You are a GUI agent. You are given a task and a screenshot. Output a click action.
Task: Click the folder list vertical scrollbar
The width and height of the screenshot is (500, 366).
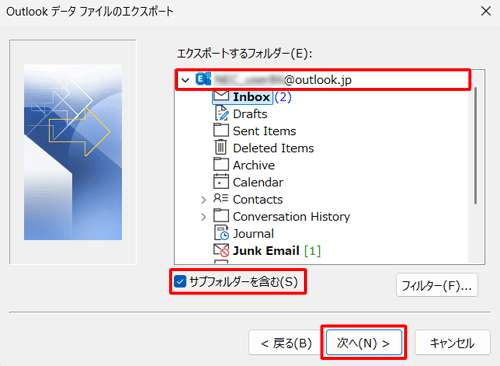[x=476, y=145]
